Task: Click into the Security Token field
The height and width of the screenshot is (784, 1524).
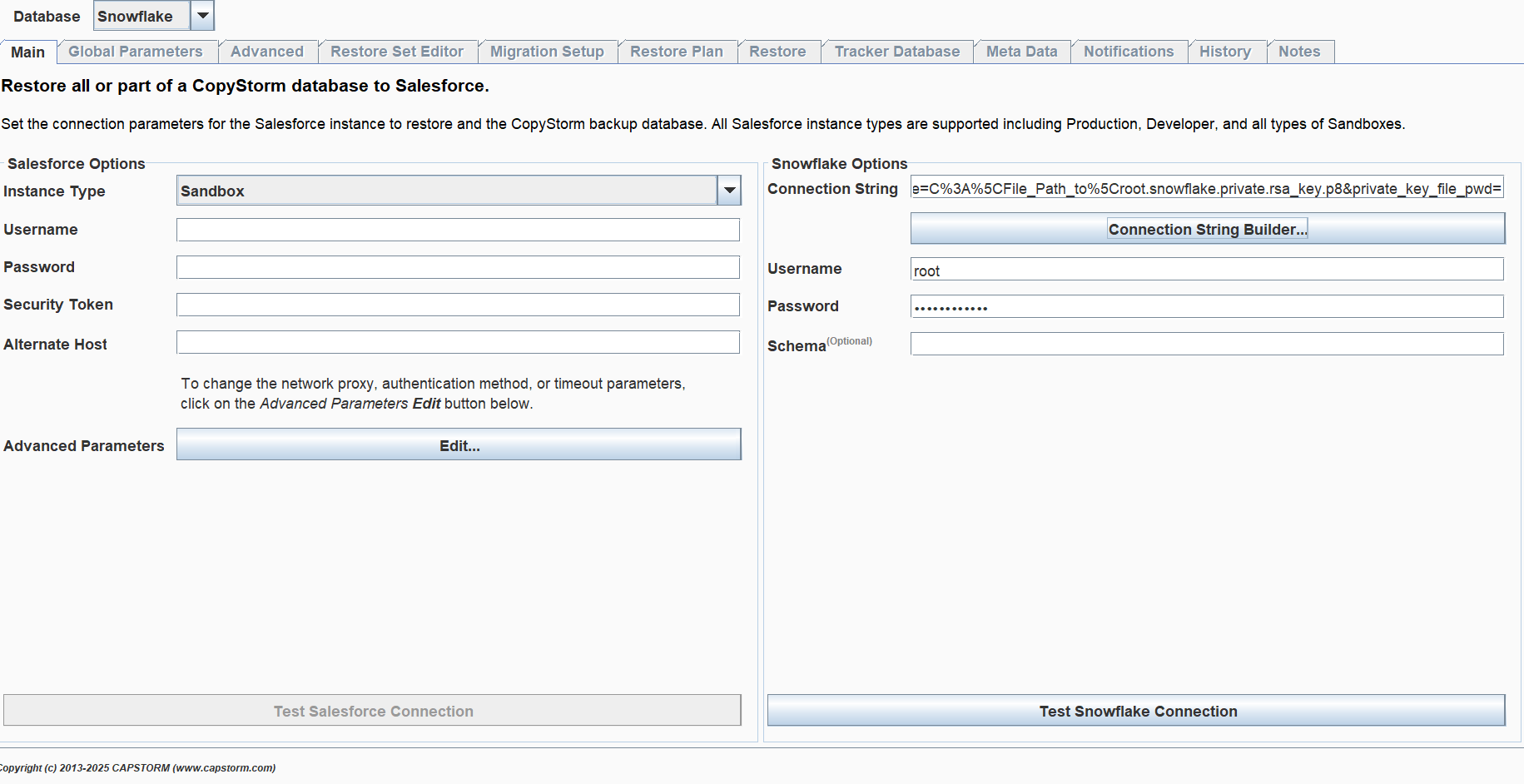Action: click(458, 305)
